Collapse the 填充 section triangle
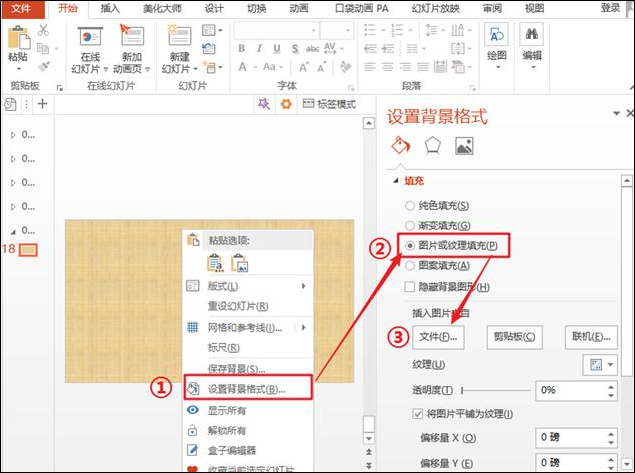The width and height of the screenshot is (635, 473). [396, 181]
